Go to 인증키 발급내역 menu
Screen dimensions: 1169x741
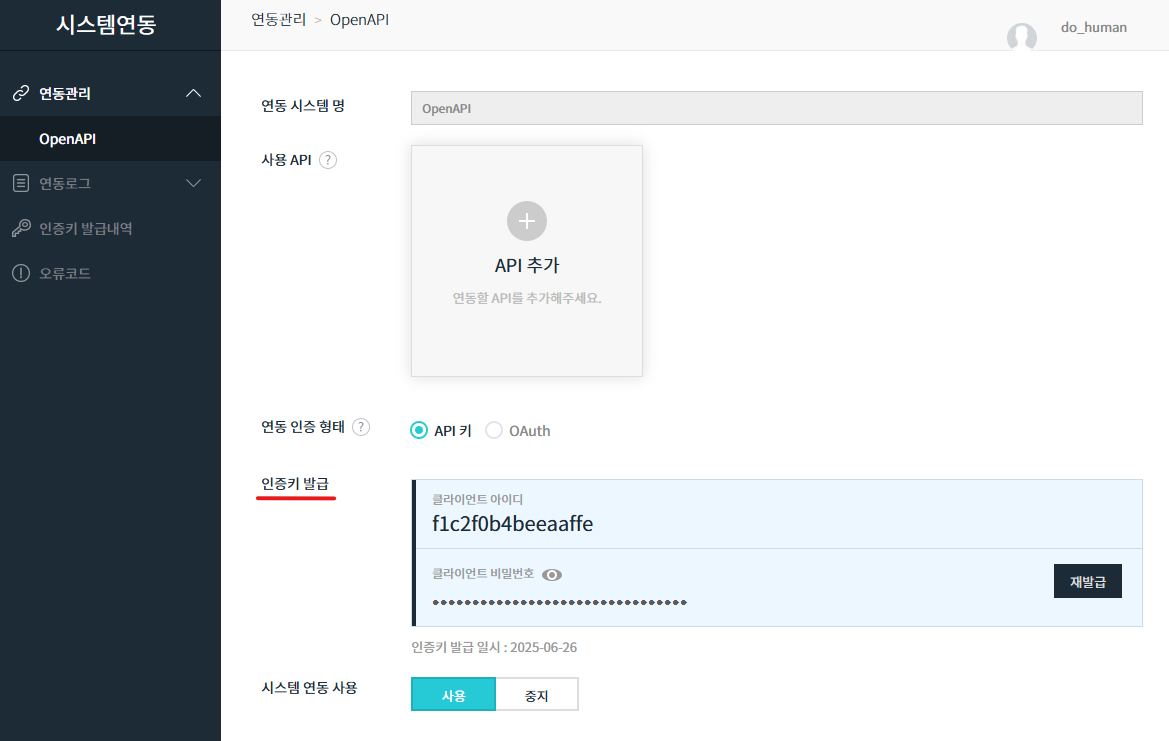click(86, 228)
